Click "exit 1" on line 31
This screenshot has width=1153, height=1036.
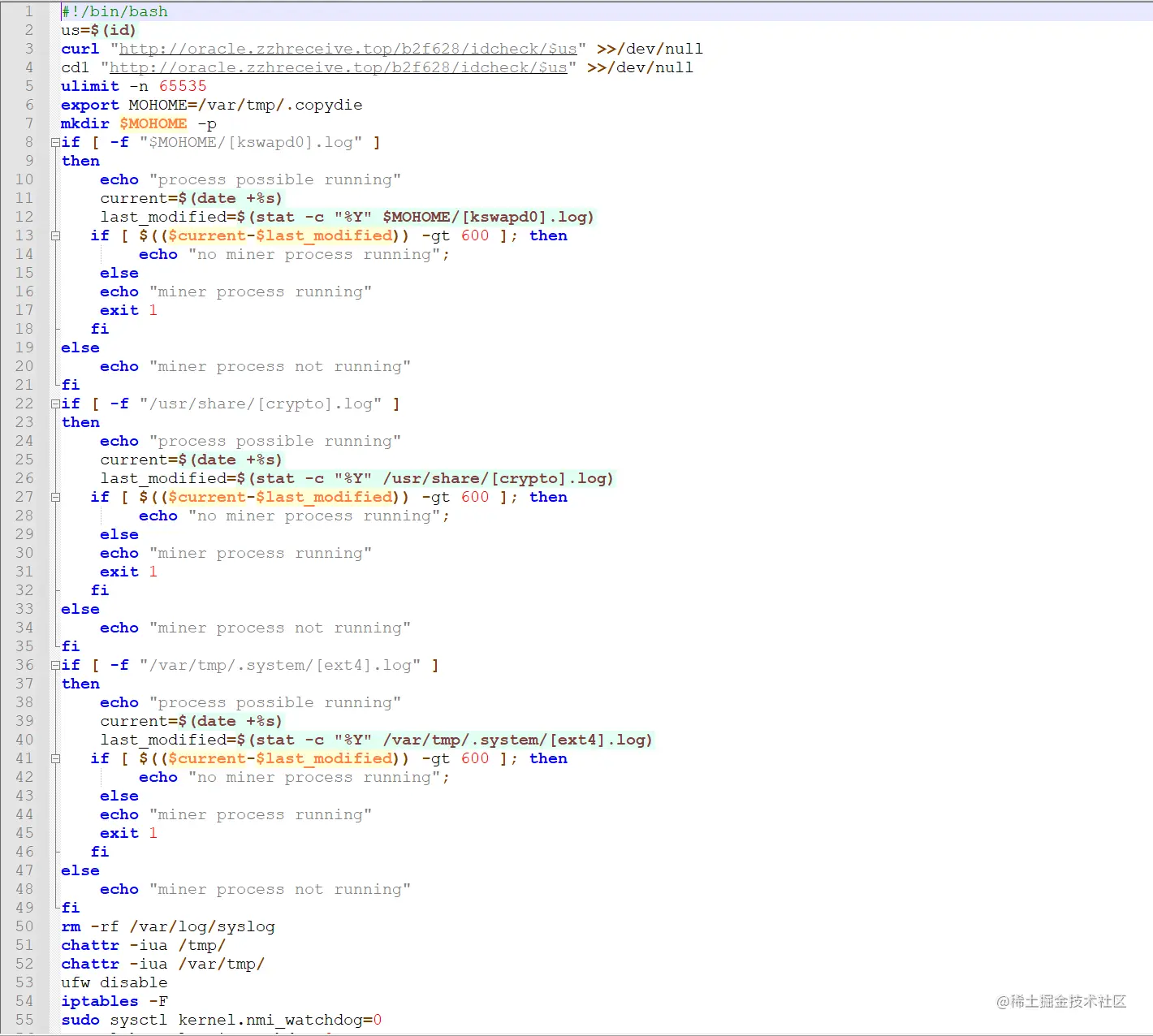coord(128,572)
